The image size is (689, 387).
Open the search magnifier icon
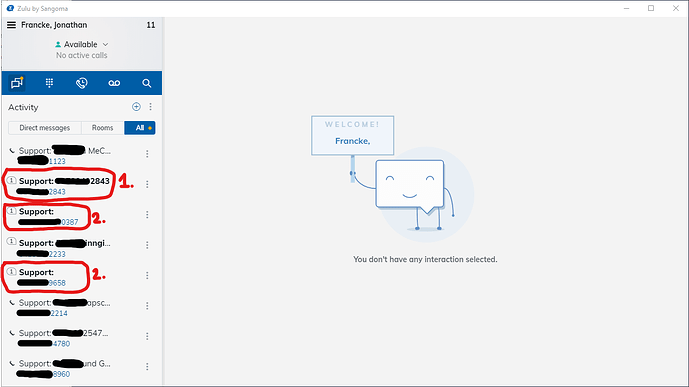147,83
